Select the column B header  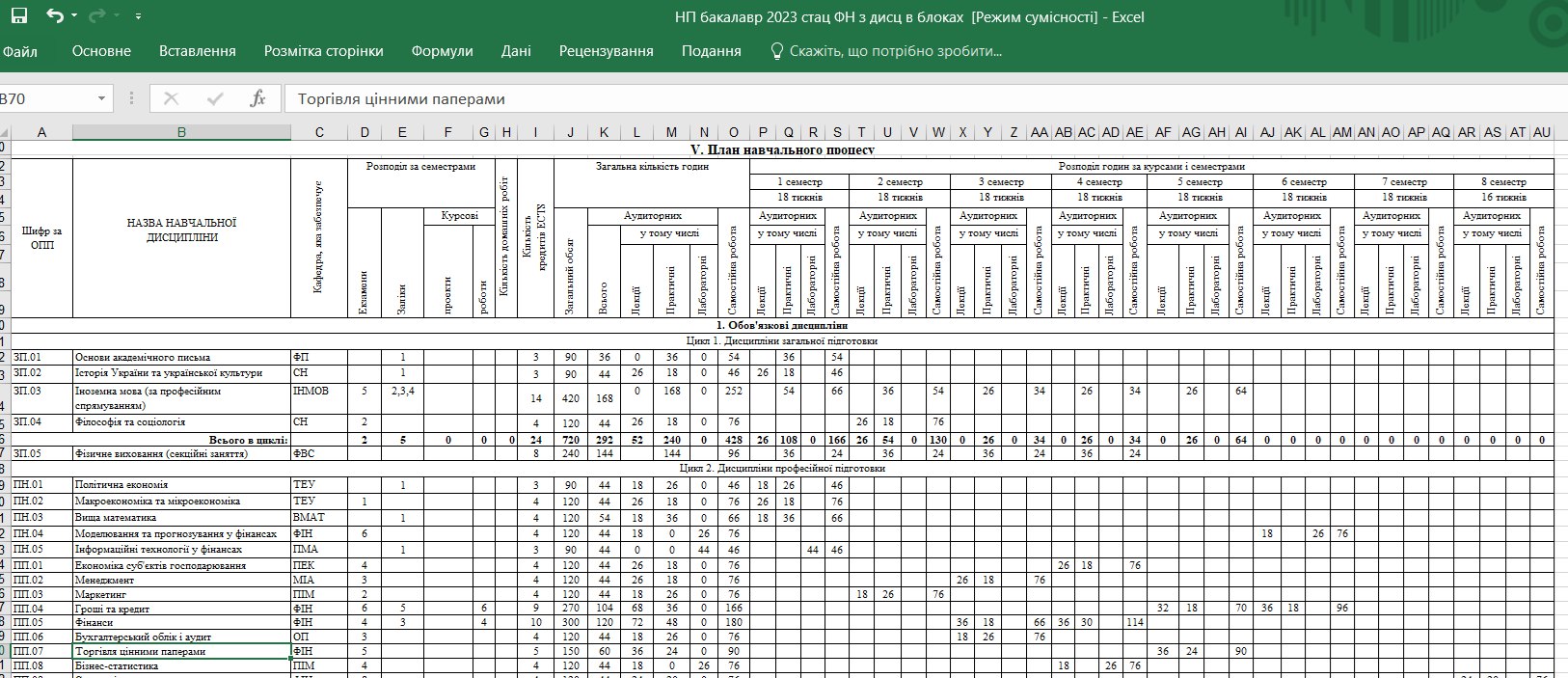pos(181,132)
